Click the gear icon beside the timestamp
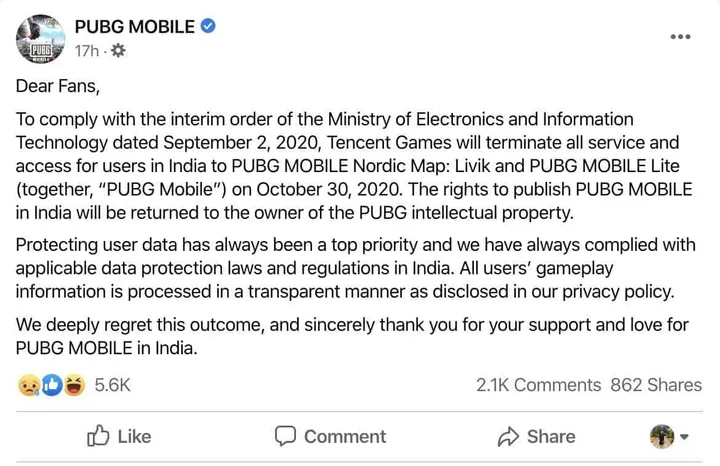The image size is (720, 466). coord(118,50)
